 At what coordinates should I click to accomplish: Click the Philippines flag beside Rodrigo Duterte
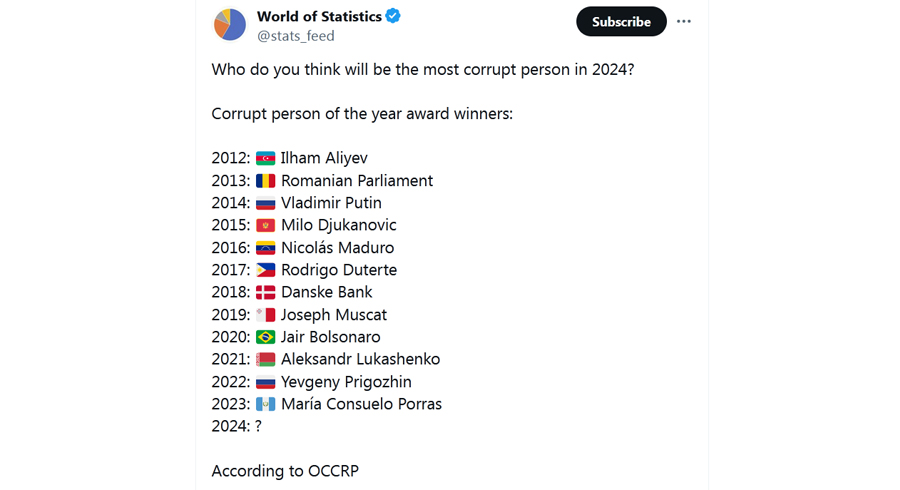(x=265, y=270)
